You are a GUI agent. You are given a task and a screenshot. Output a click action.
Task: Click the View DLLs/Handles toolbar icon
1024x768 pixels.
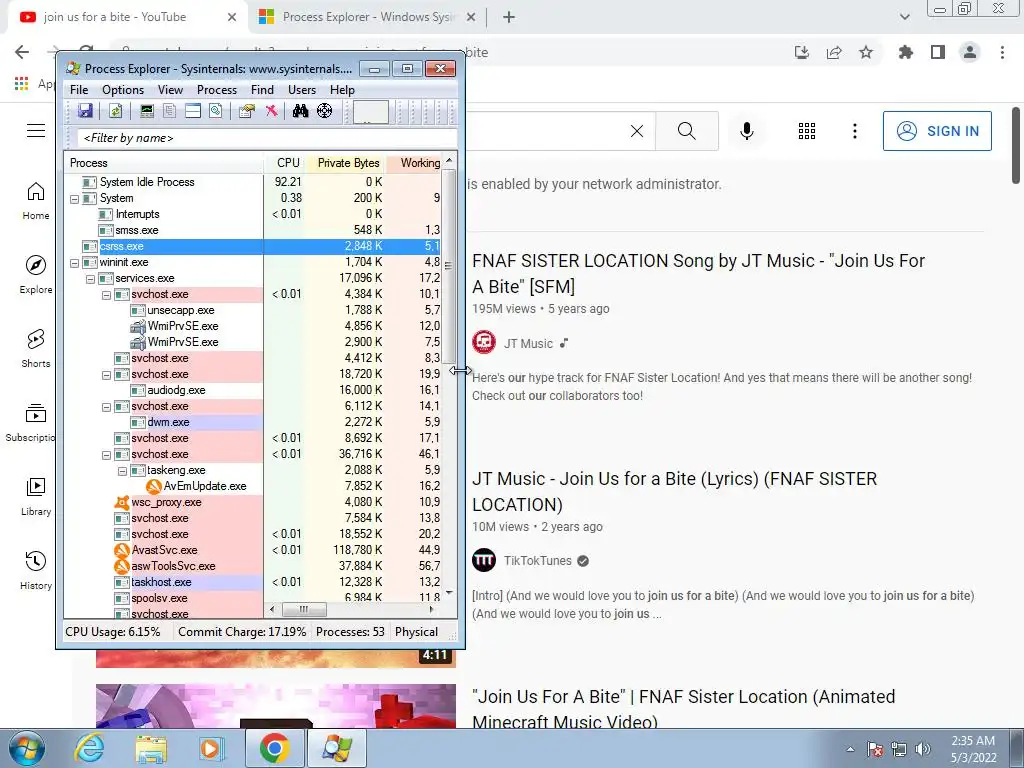click(216, 111)
